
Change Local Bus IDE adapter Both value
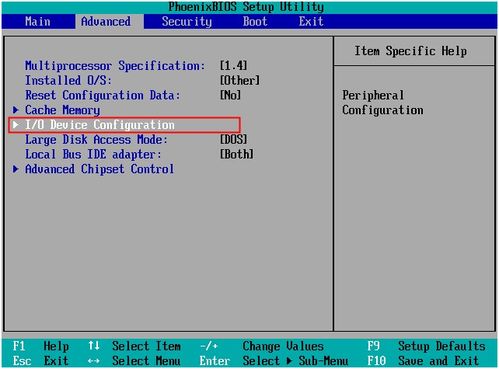[237, 154]
